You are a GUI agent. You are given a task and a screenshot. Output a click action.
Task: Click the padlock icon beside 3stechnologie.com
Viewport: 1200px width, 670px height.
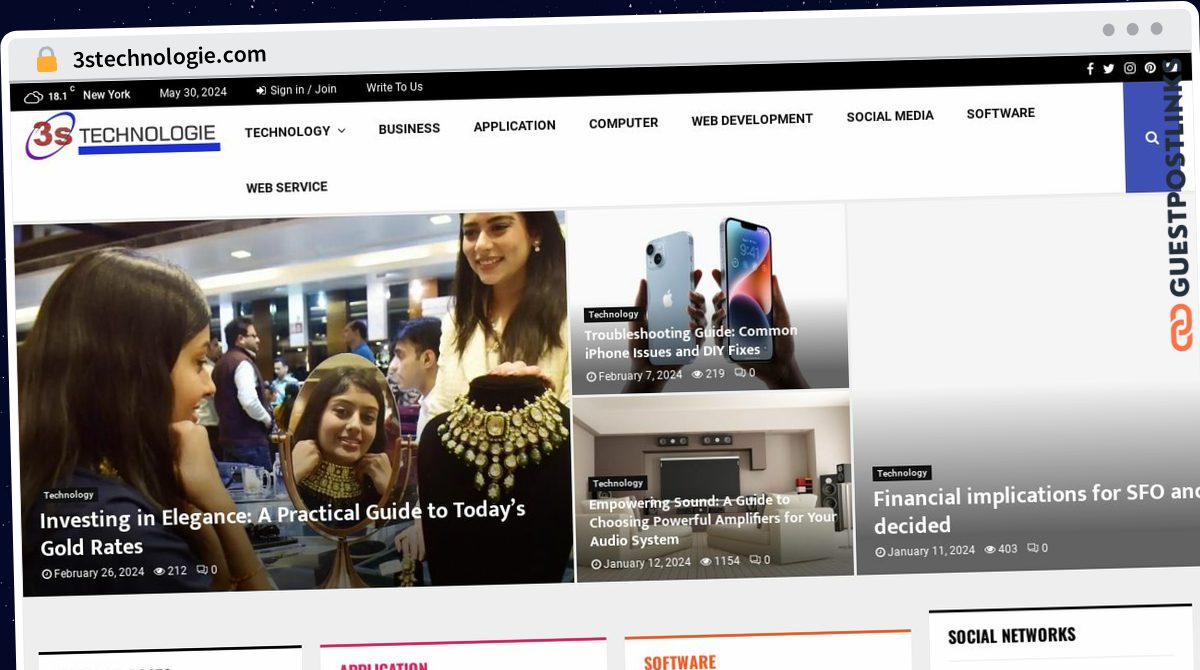pyautogui.click(x=46, y=59)
